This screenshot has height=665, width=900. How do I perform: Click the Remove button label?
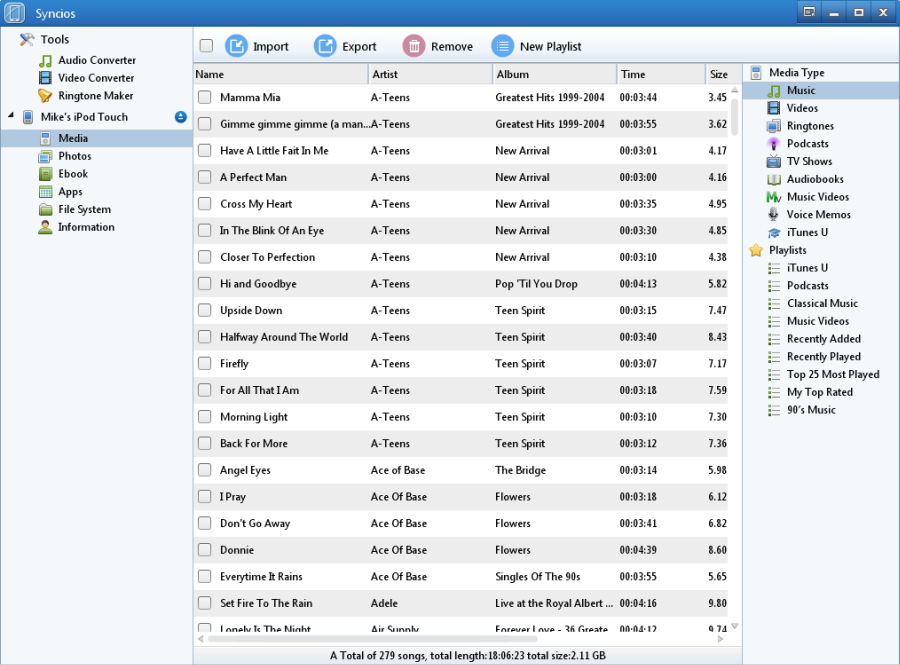tap(452, 46)
